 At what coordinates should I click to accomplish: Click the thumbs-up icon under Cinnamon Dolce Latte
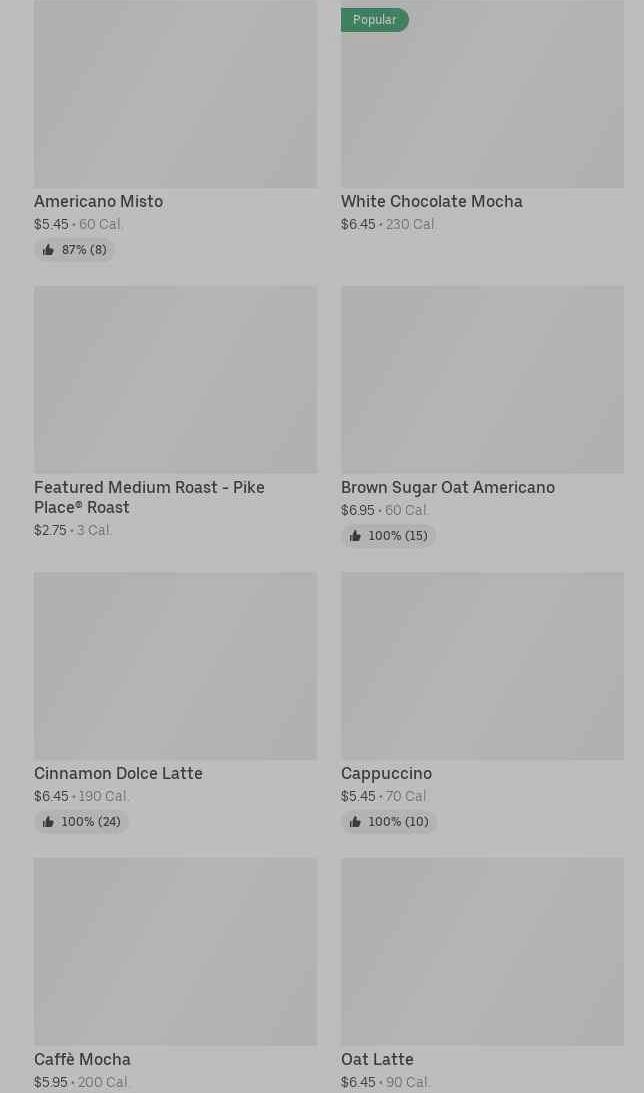pyautogui.click(x=48, y=822)
